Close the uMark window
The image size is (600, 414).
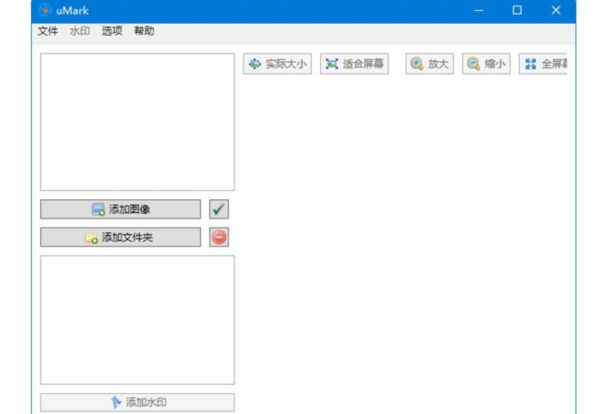[556, 10]
